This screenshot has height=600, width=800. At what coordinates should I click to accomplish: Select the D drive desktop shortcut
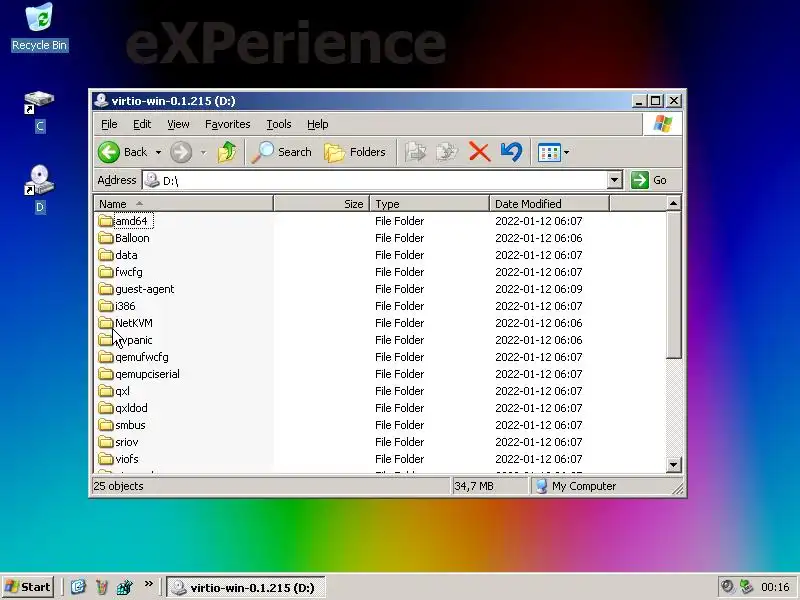pos(39,189)
